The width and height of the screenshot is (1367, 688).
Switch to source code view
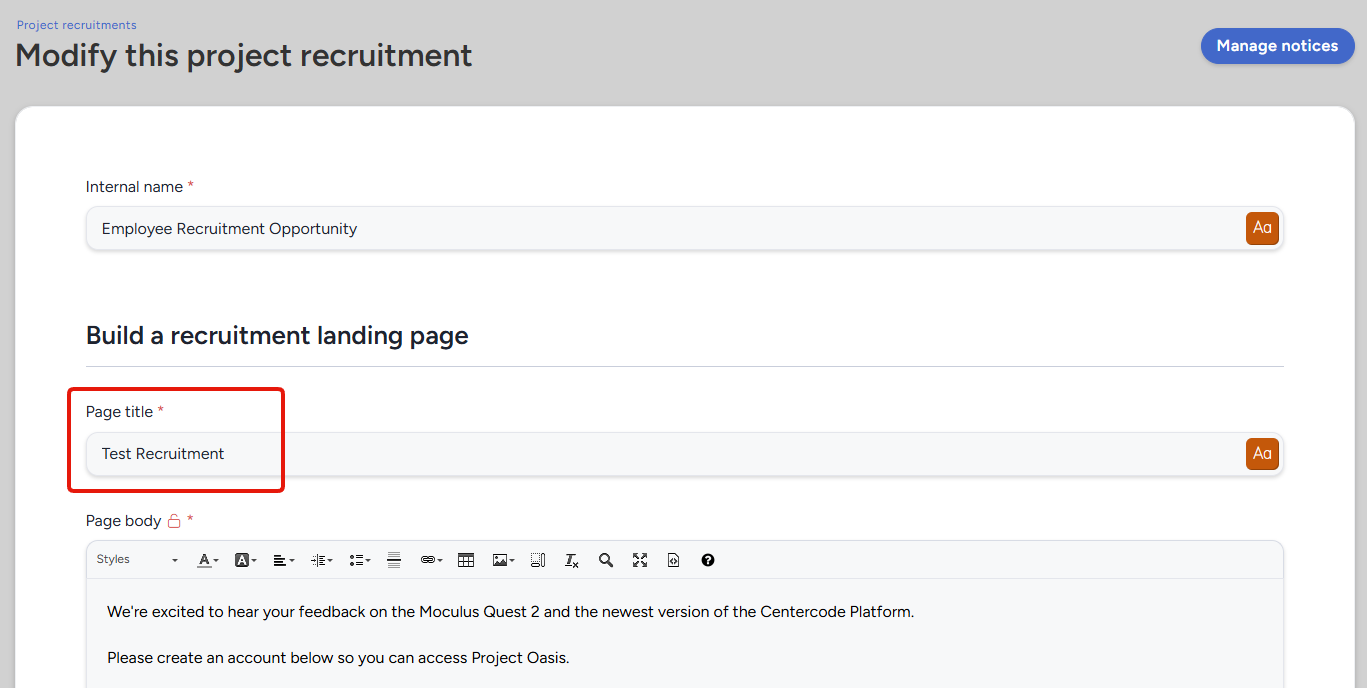tap(674, 560)
